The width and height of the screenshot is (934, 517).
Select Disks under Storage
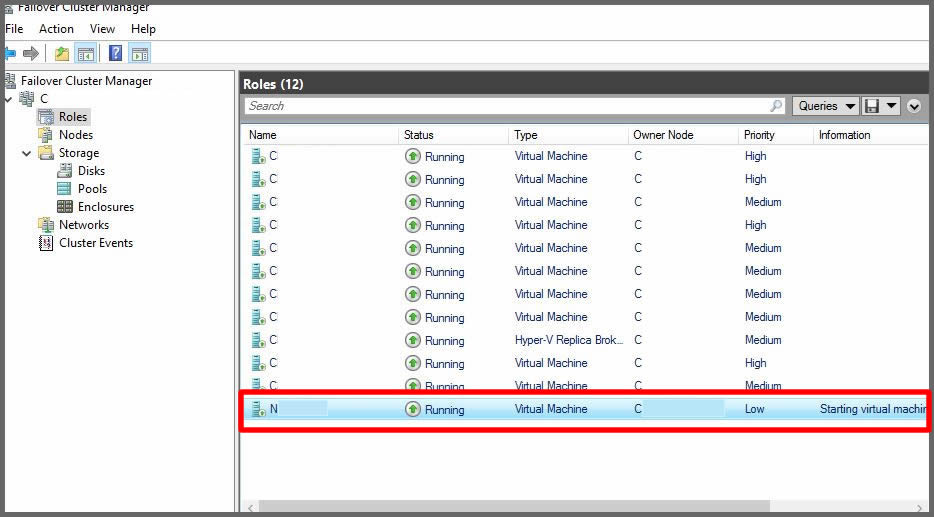(x=91, y=171)
